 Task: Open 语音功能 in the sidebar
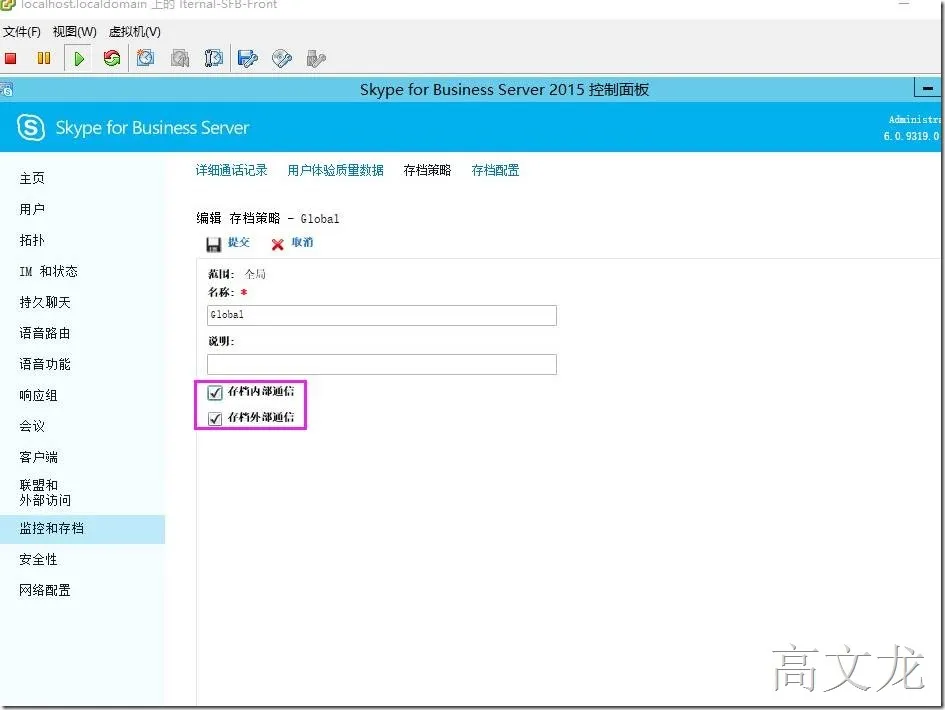45,364
